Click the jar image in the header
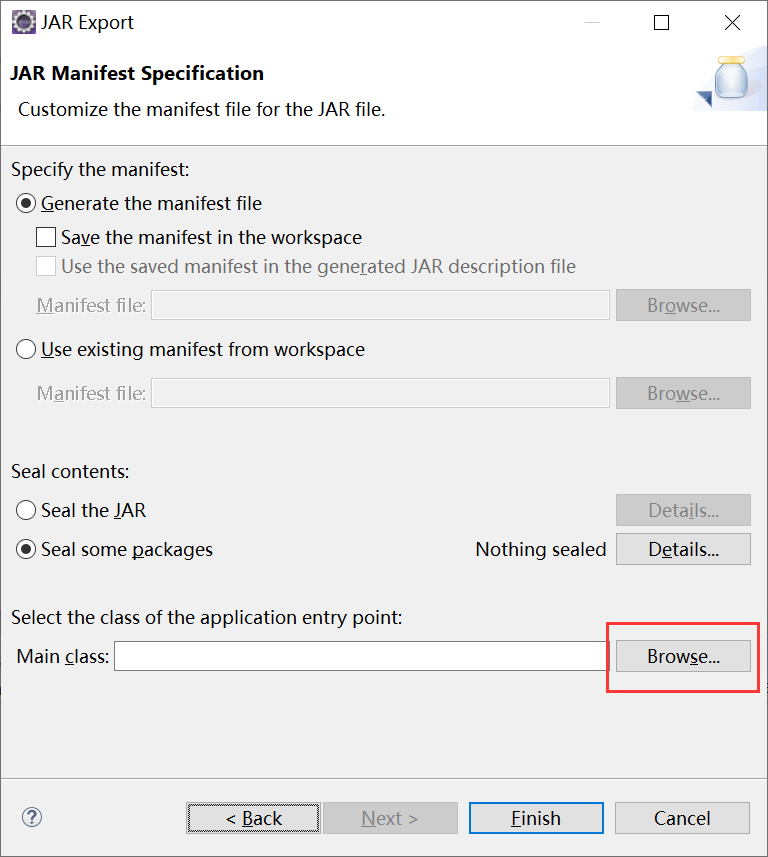 pos(731,78)
